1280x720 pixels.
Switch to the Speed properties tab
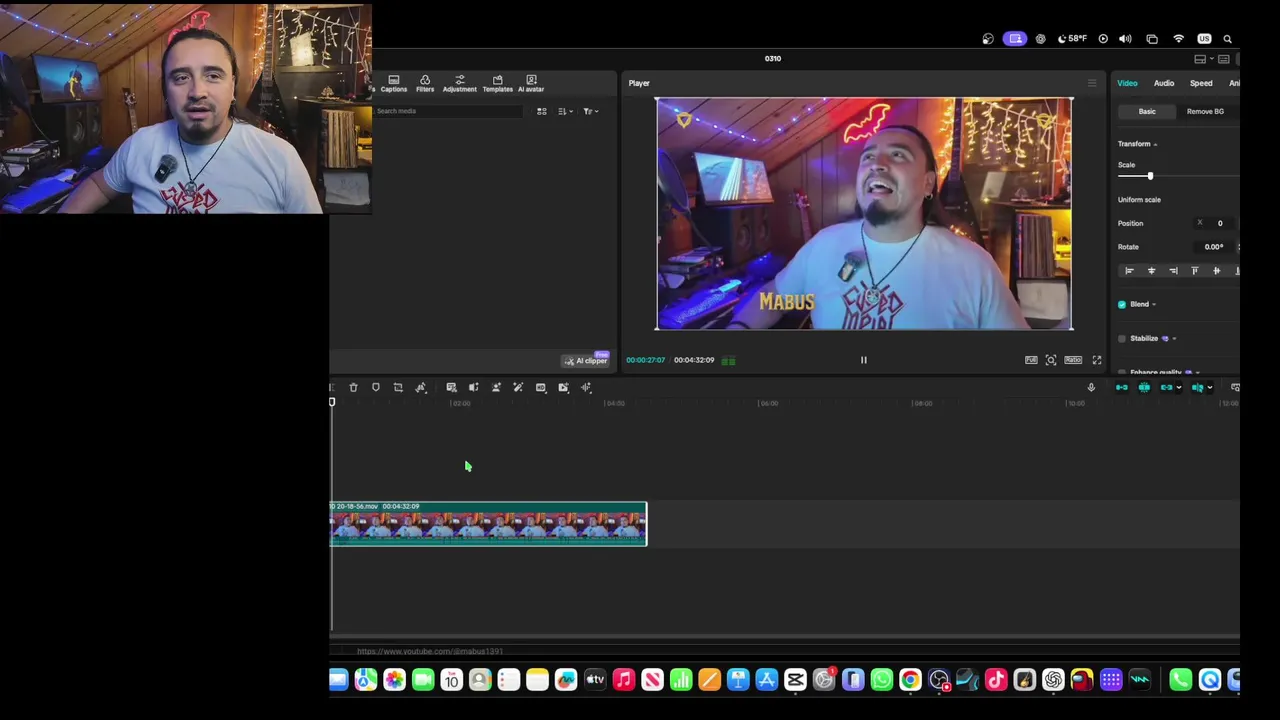[x=1201, y=83]
